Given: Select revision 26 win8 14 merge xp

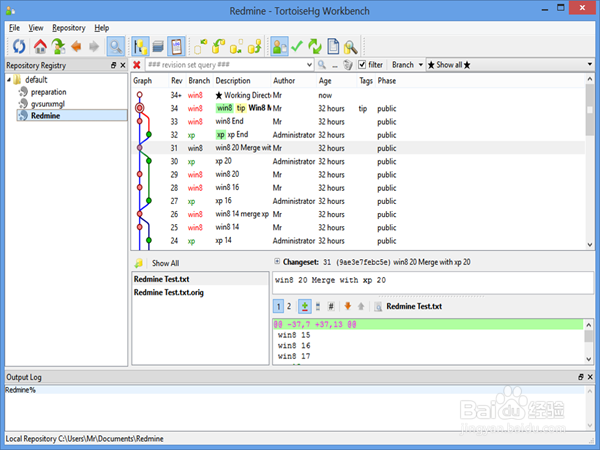Looking at the screenshot, I should click(358, 214).
